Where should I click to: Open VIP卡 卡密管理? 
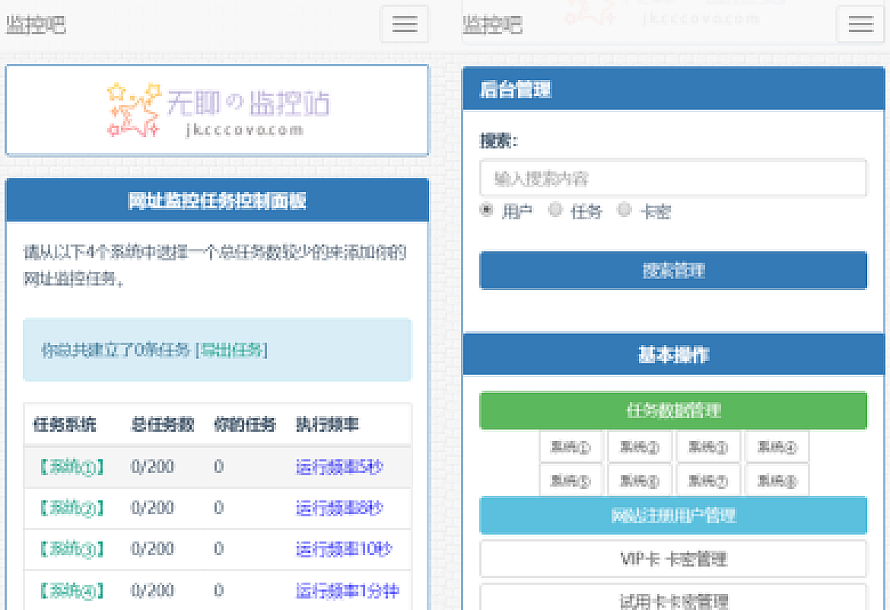click(x=673, y=559)
